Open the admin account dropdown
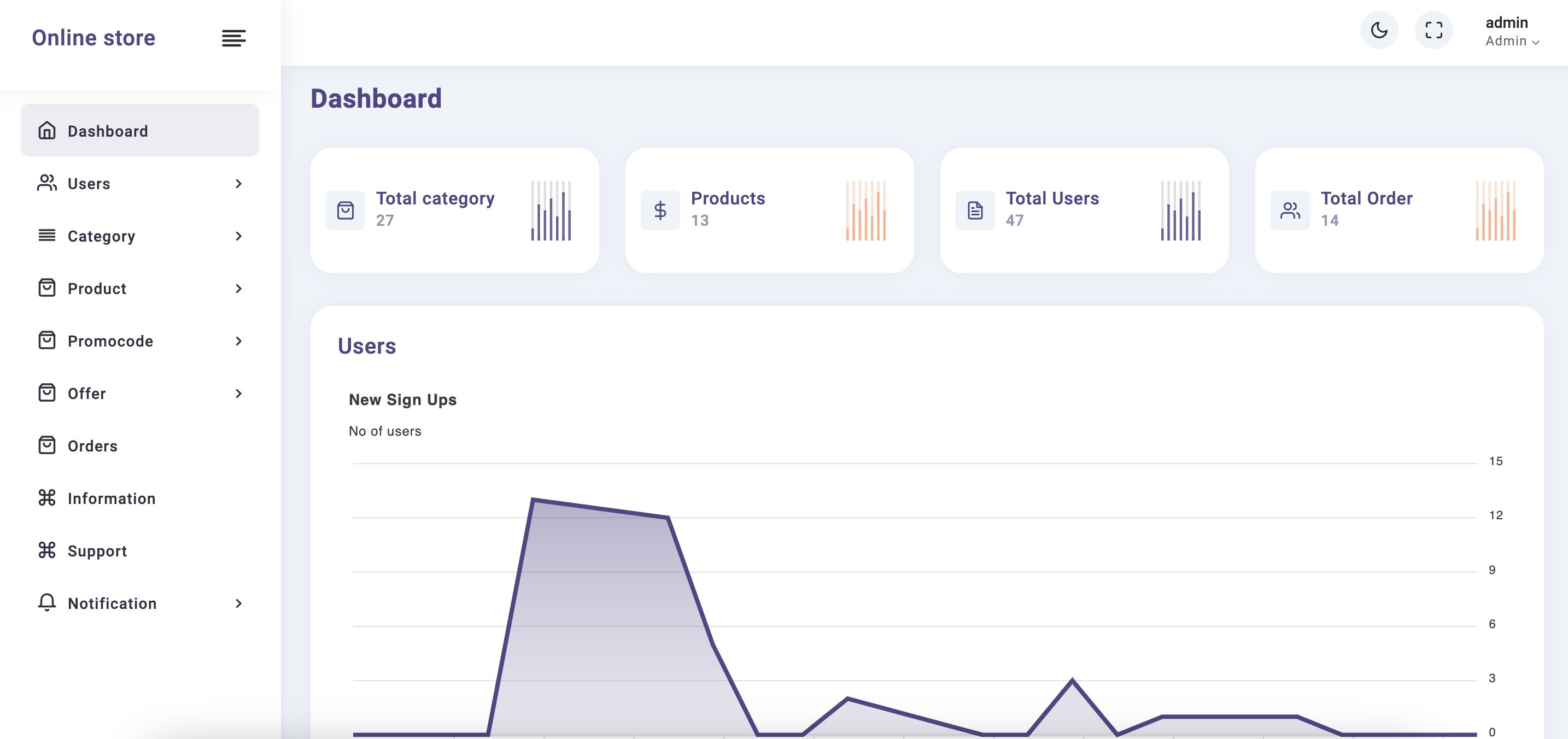 tap(1512, 32)
